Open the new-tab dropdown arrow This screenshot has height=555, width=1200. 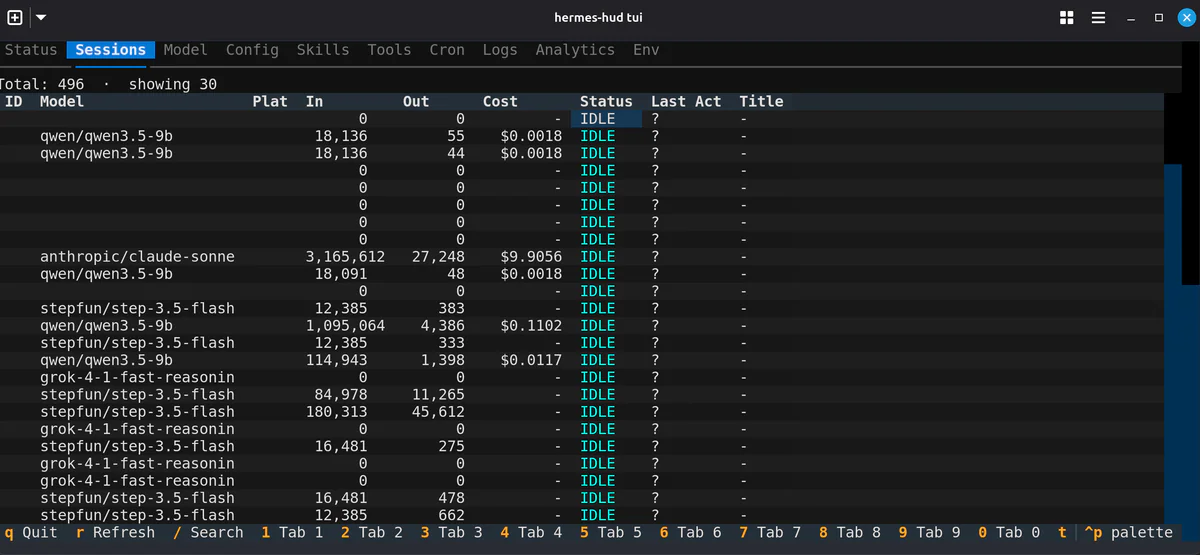pos(40,18)
